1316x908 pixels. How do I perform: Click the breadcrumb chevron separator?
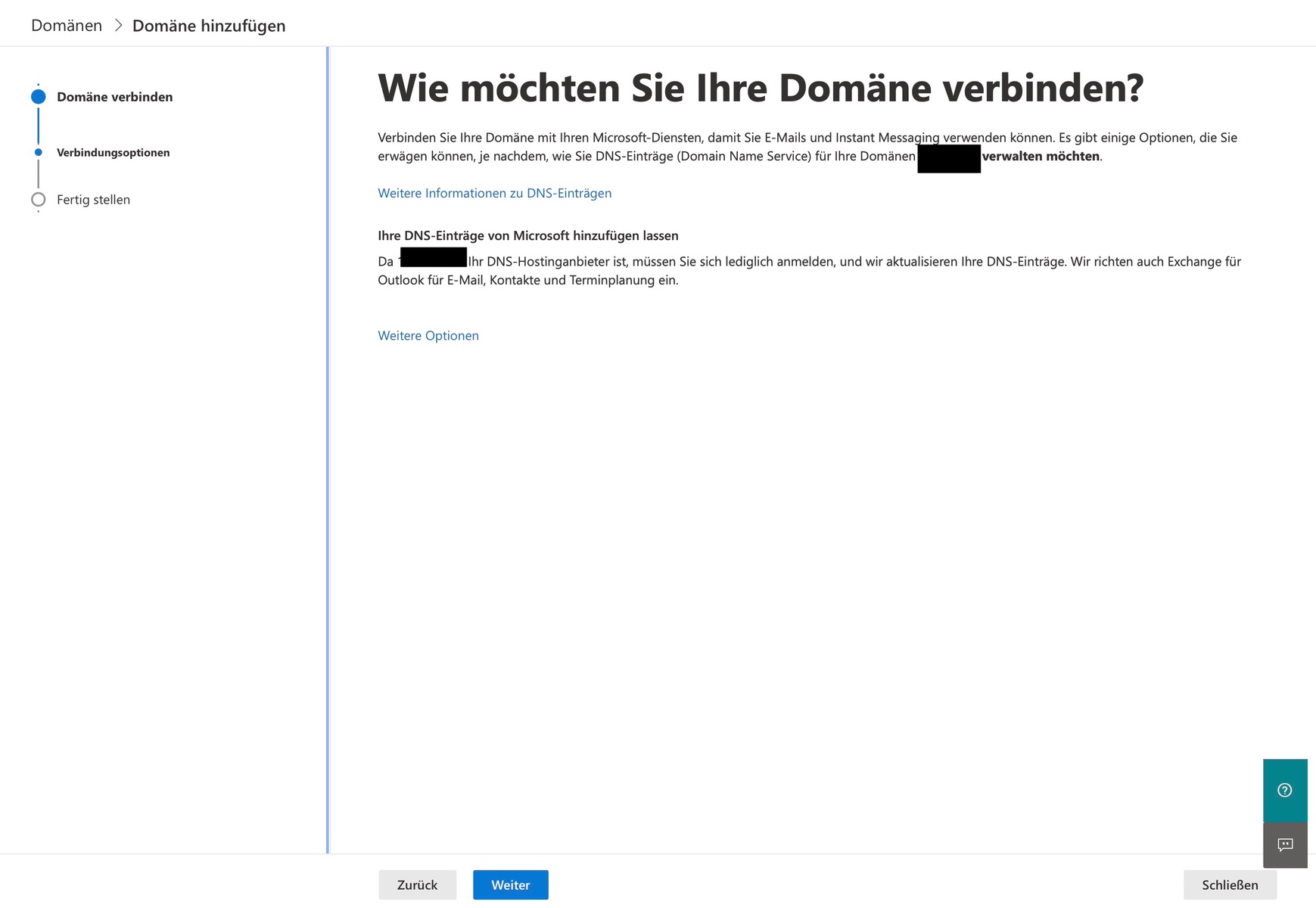118,26
